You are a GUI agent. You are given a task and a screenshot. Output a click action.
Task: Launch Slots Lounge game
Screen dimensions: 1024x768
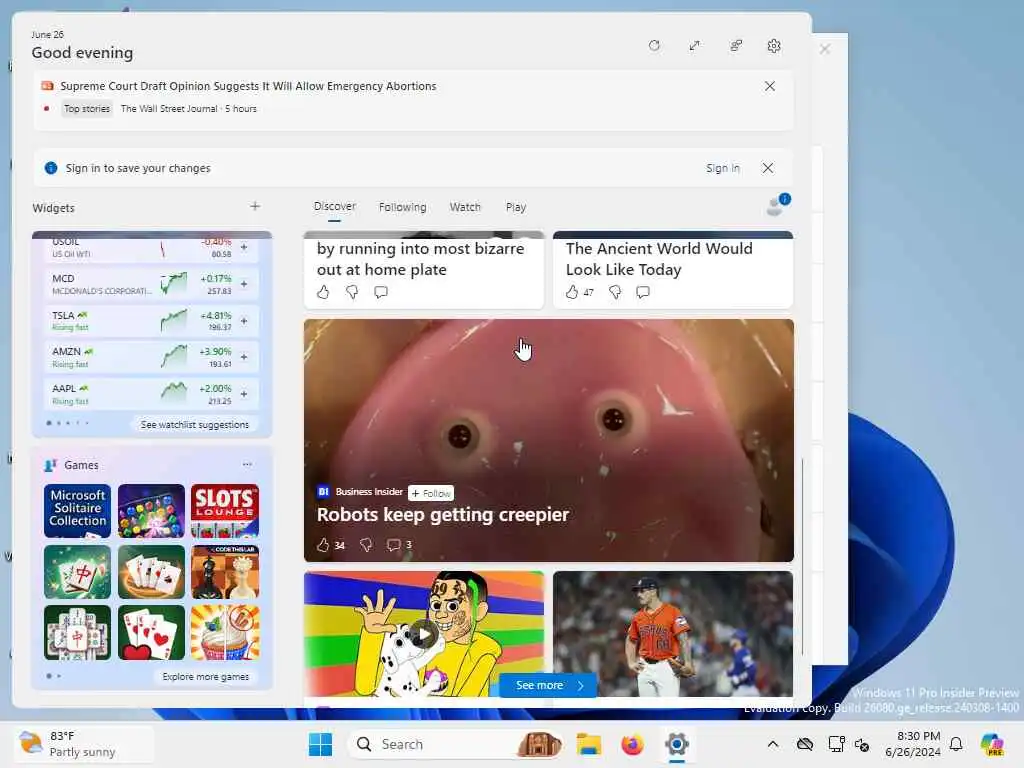click(x=225, y=511)
